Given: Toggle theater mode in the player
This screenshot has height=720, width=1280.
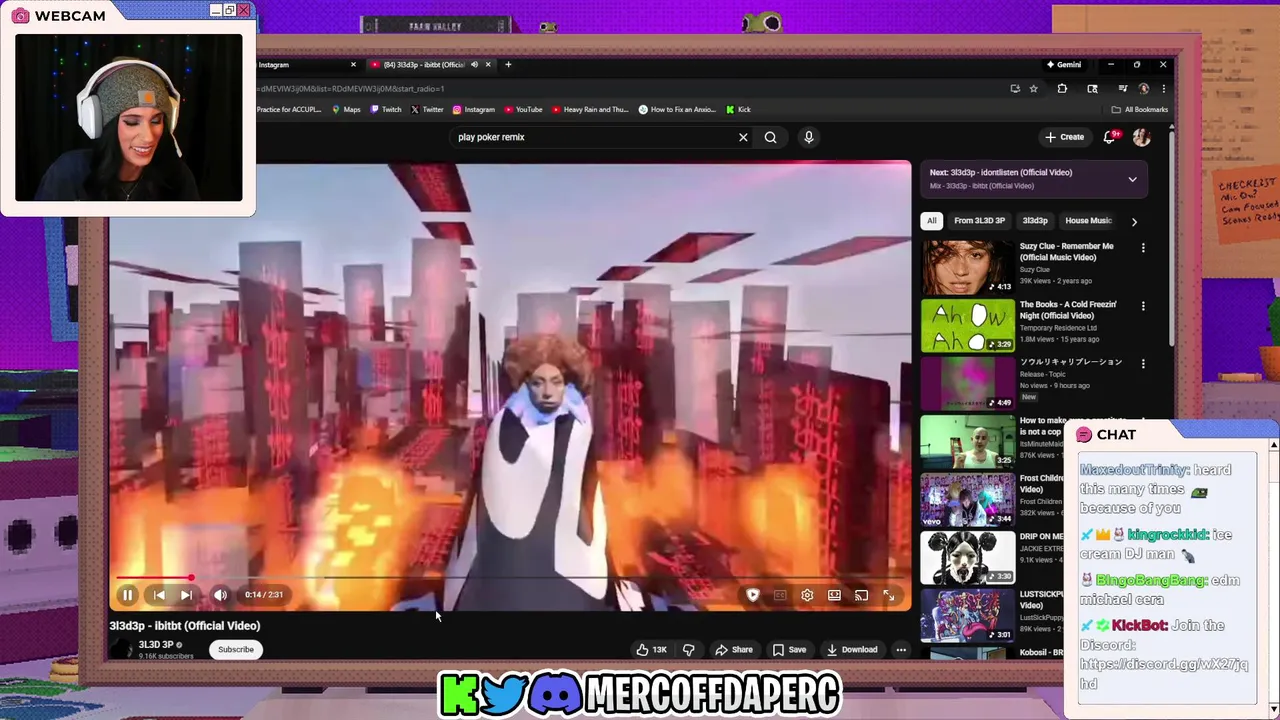Looking at the screenshot, I should (834, 595).
